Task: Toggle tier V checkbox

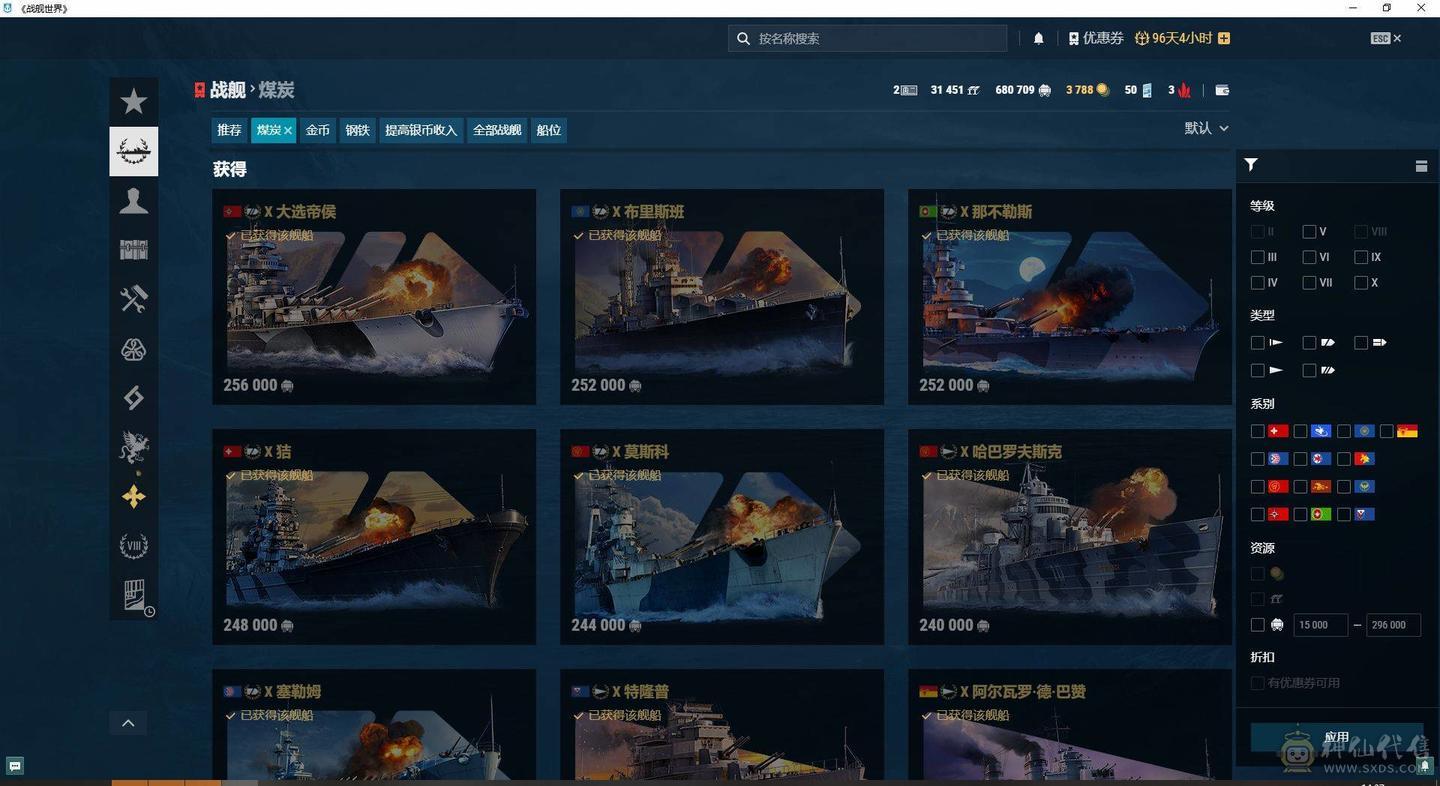Action: pyautogui.click(x=1309, y=231)
